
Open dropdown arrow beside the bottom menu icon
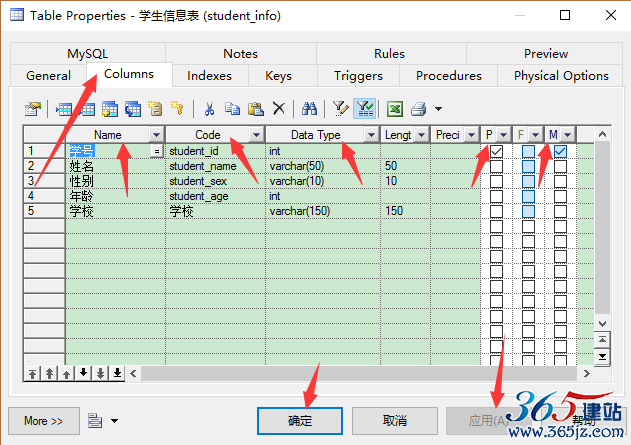114,421
